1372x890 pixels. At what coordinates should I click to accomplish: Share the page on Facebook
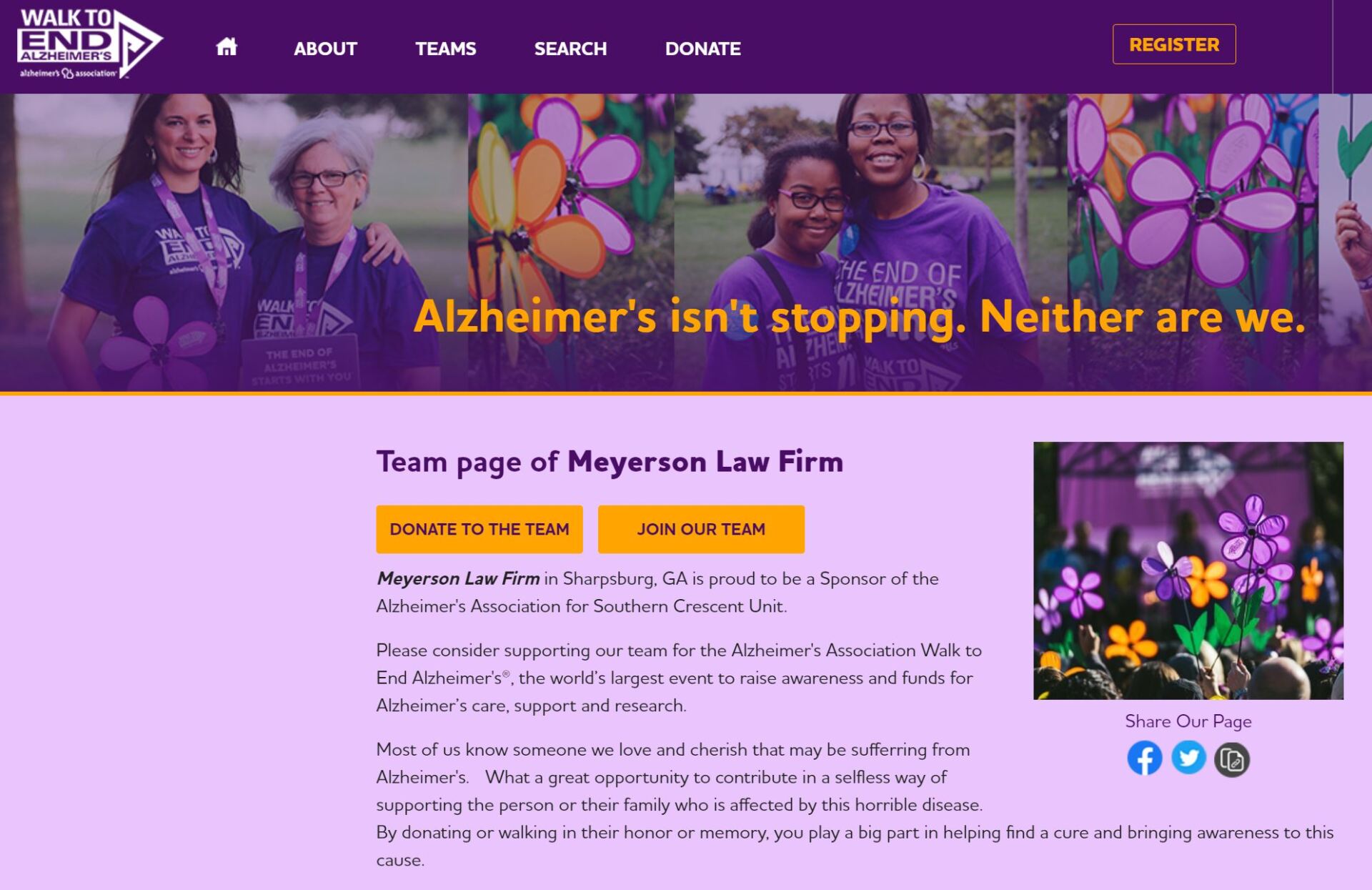[x=1144, y=758]
